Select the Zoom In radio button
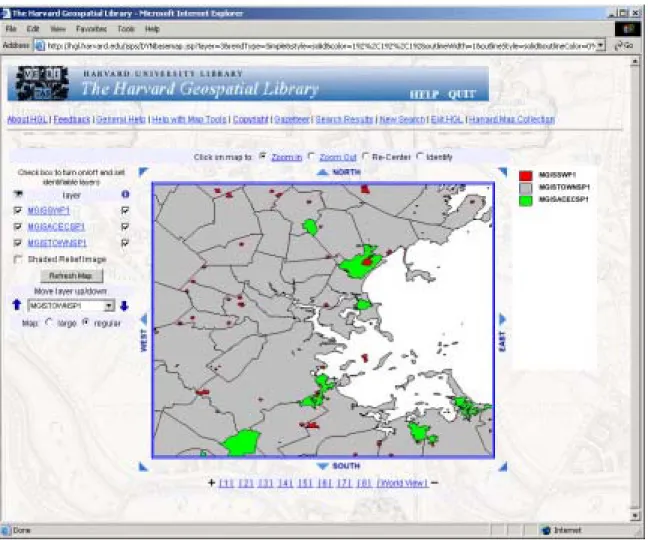This screenshot has width=648, height=540. point(262,156)
